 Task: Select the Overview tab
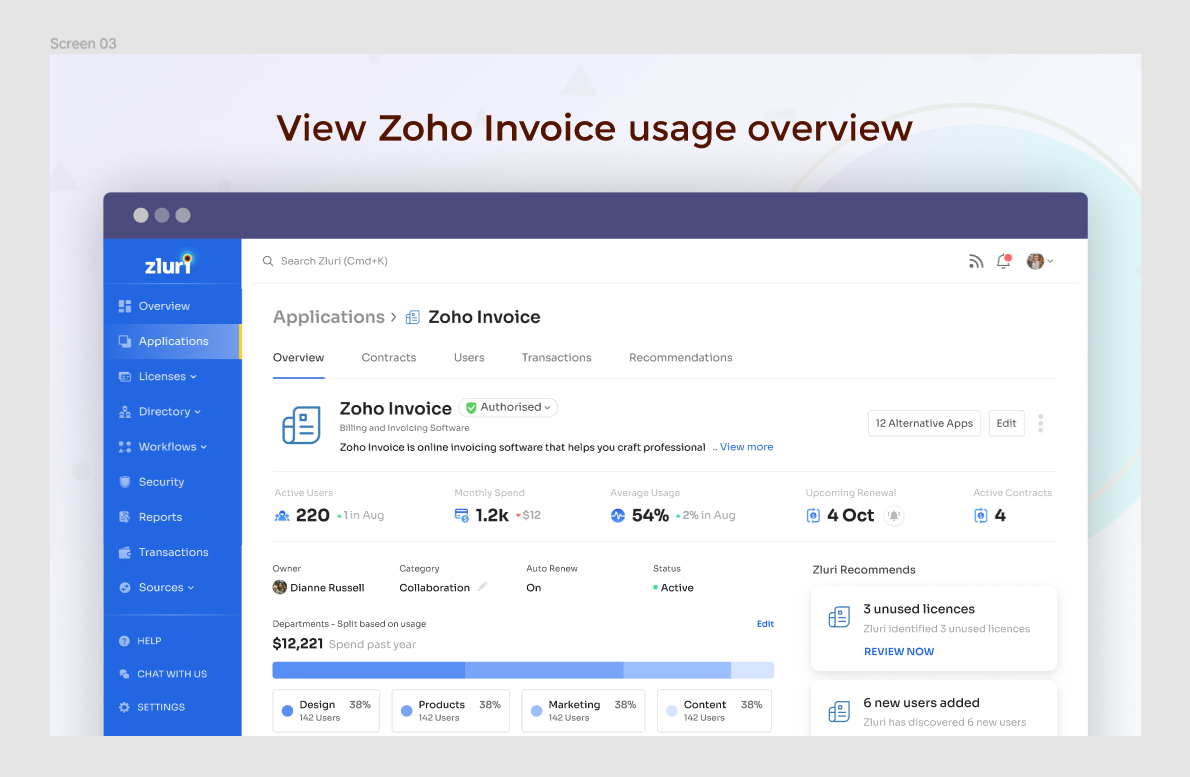pos(298,357)
